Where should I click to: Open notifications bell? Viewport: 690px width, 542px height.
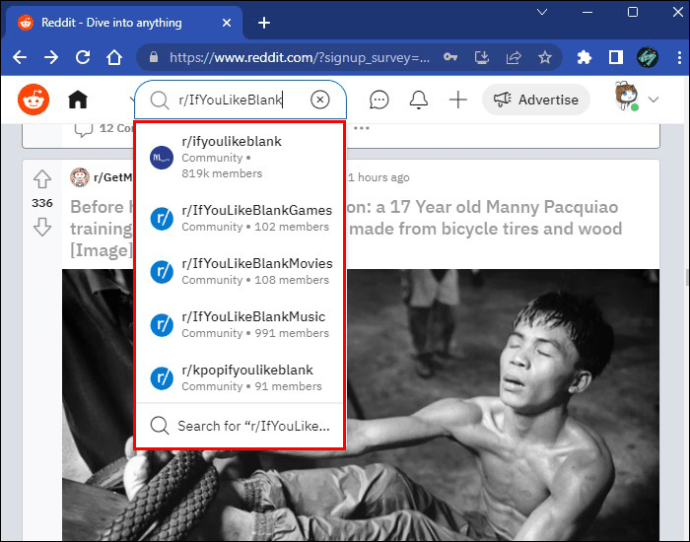419,99
